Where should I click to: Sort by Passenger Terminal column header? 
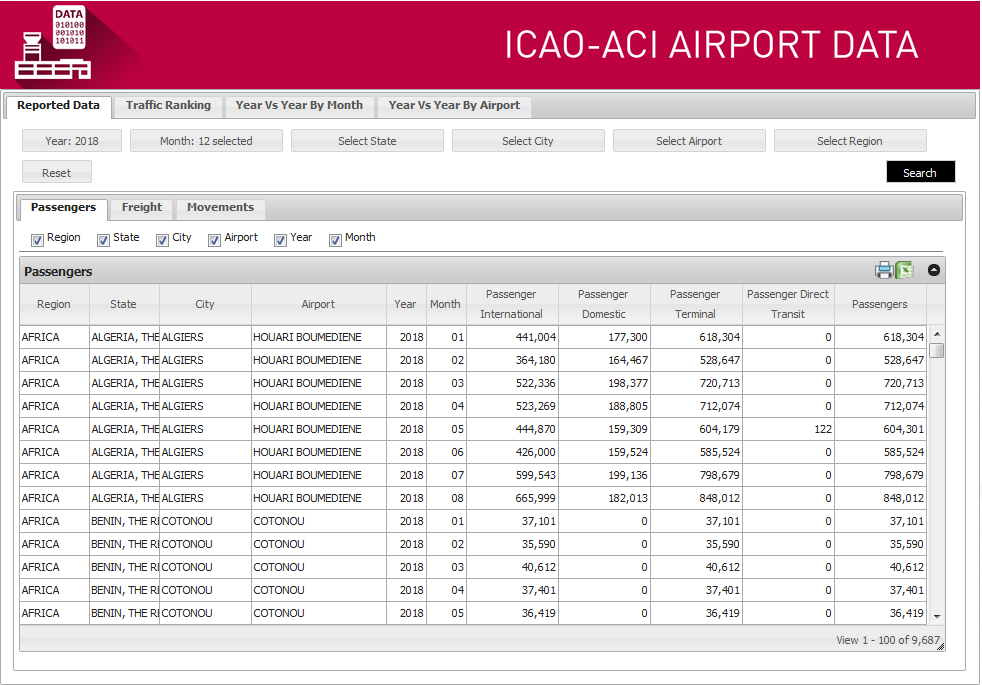[x=696, y=304]
